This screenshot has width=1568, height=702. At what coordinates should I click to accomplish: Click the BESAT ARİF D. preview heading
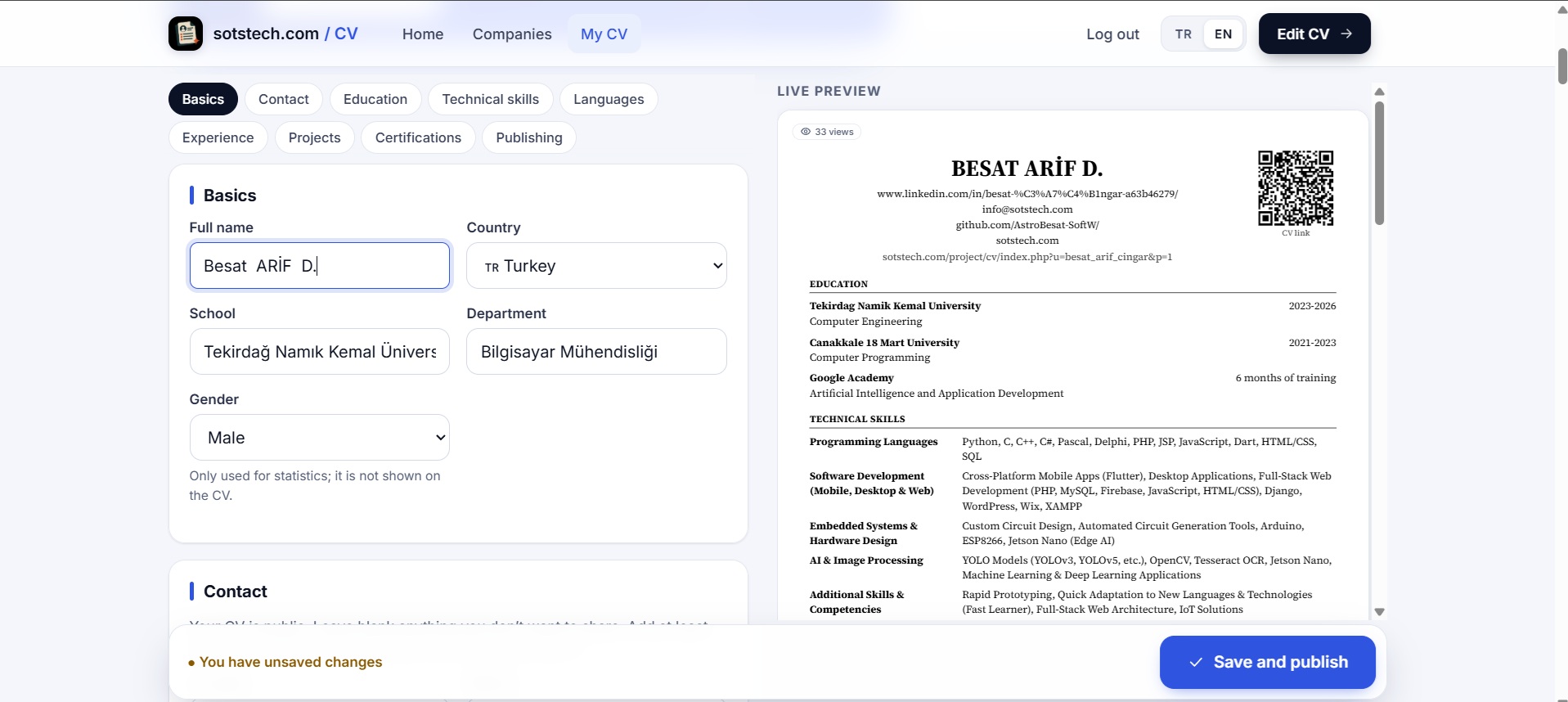point(1027,169)
